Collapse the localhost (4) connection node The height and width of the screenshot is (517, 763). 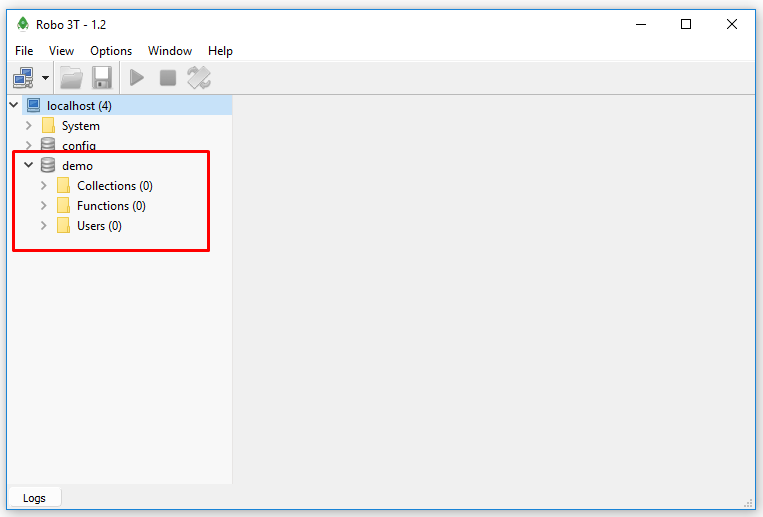coord(14,105)
